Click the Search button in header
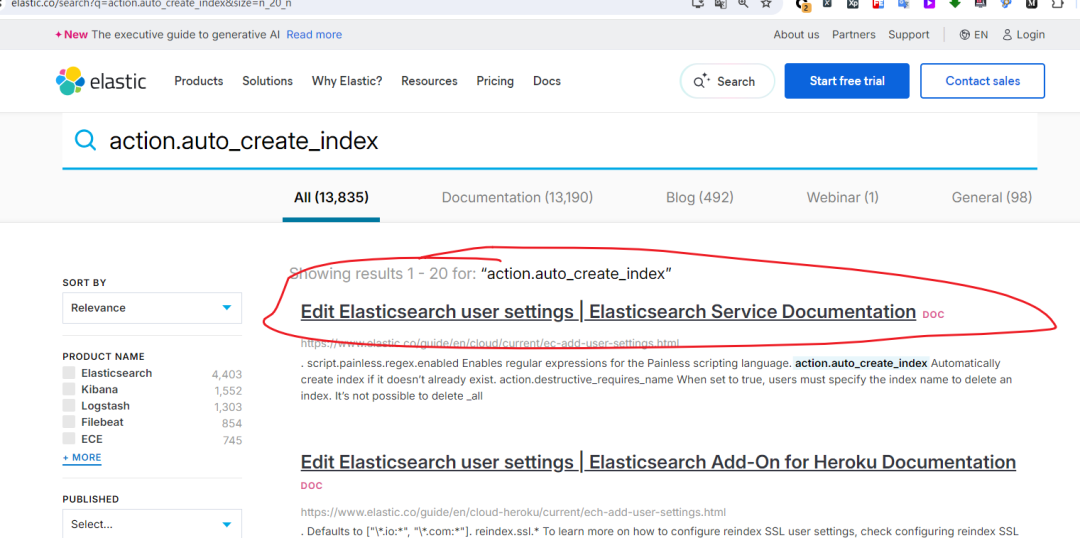 [x=727, y=81]
